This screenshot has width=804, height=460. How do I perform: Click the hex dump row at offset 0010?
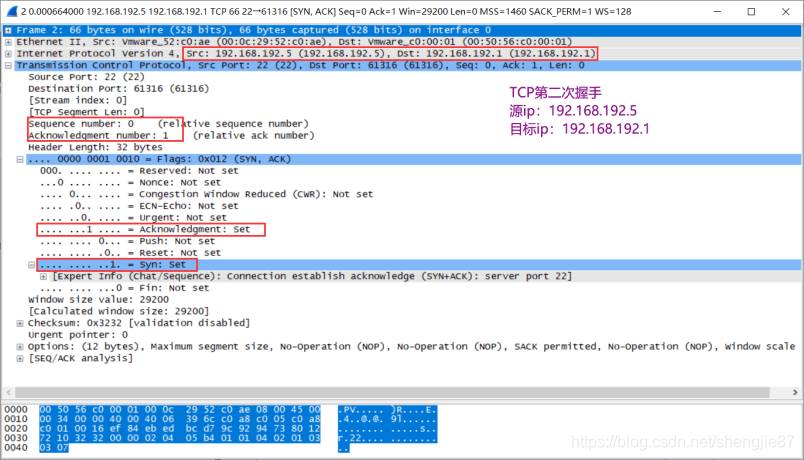tap(180, 421)
